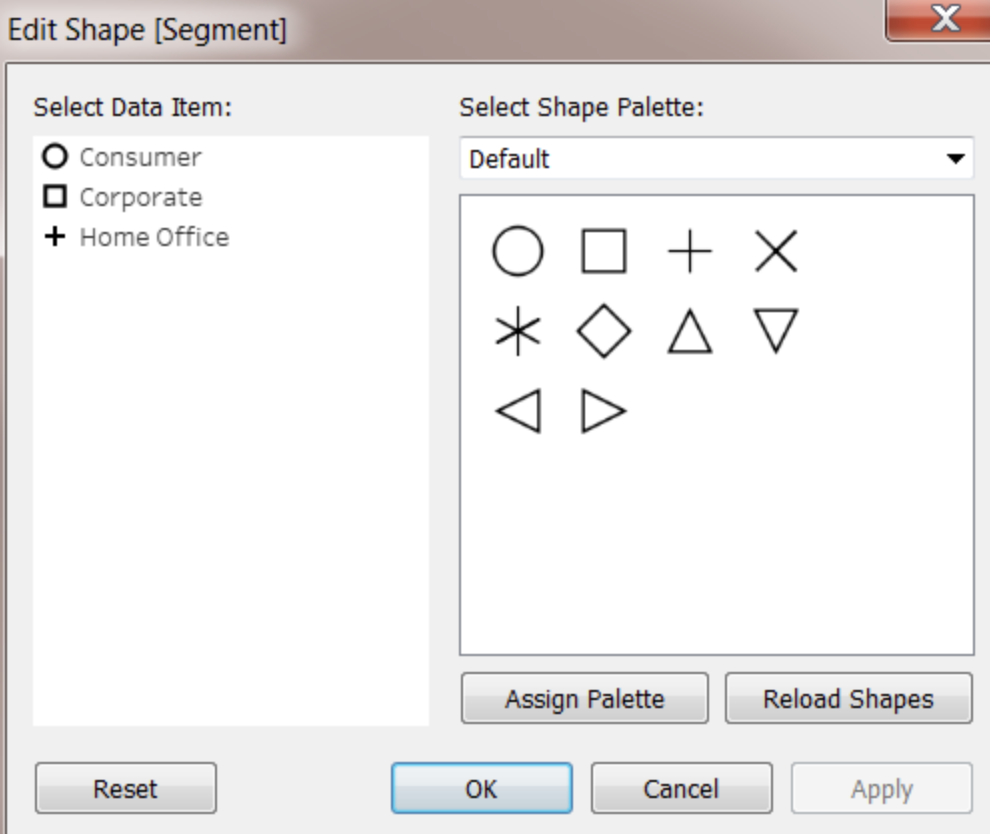Pick the asterisk shape in the palette

(518, 331)
